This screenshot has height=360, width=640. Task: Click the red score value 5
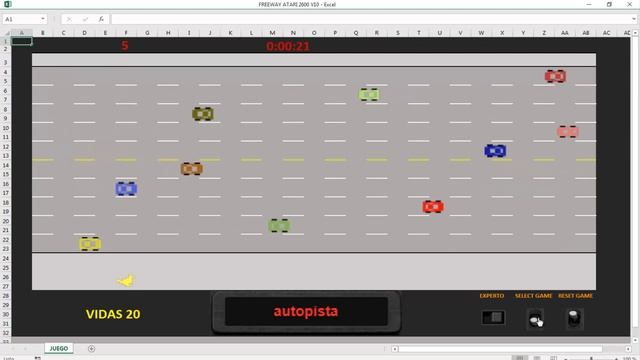(125, 45)
